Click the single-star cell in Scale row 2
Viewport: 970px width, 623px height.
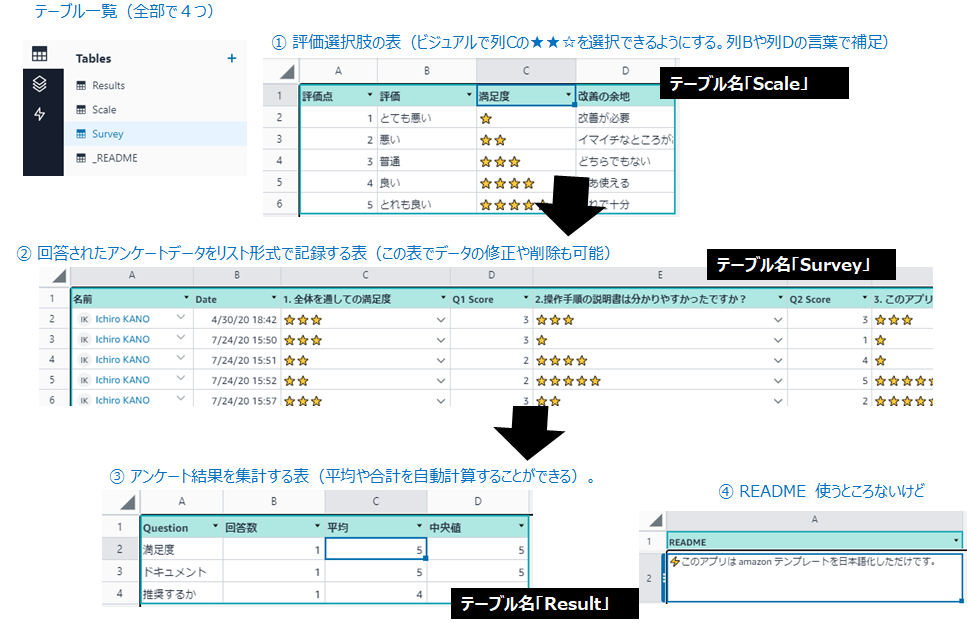tap(526, 118)
